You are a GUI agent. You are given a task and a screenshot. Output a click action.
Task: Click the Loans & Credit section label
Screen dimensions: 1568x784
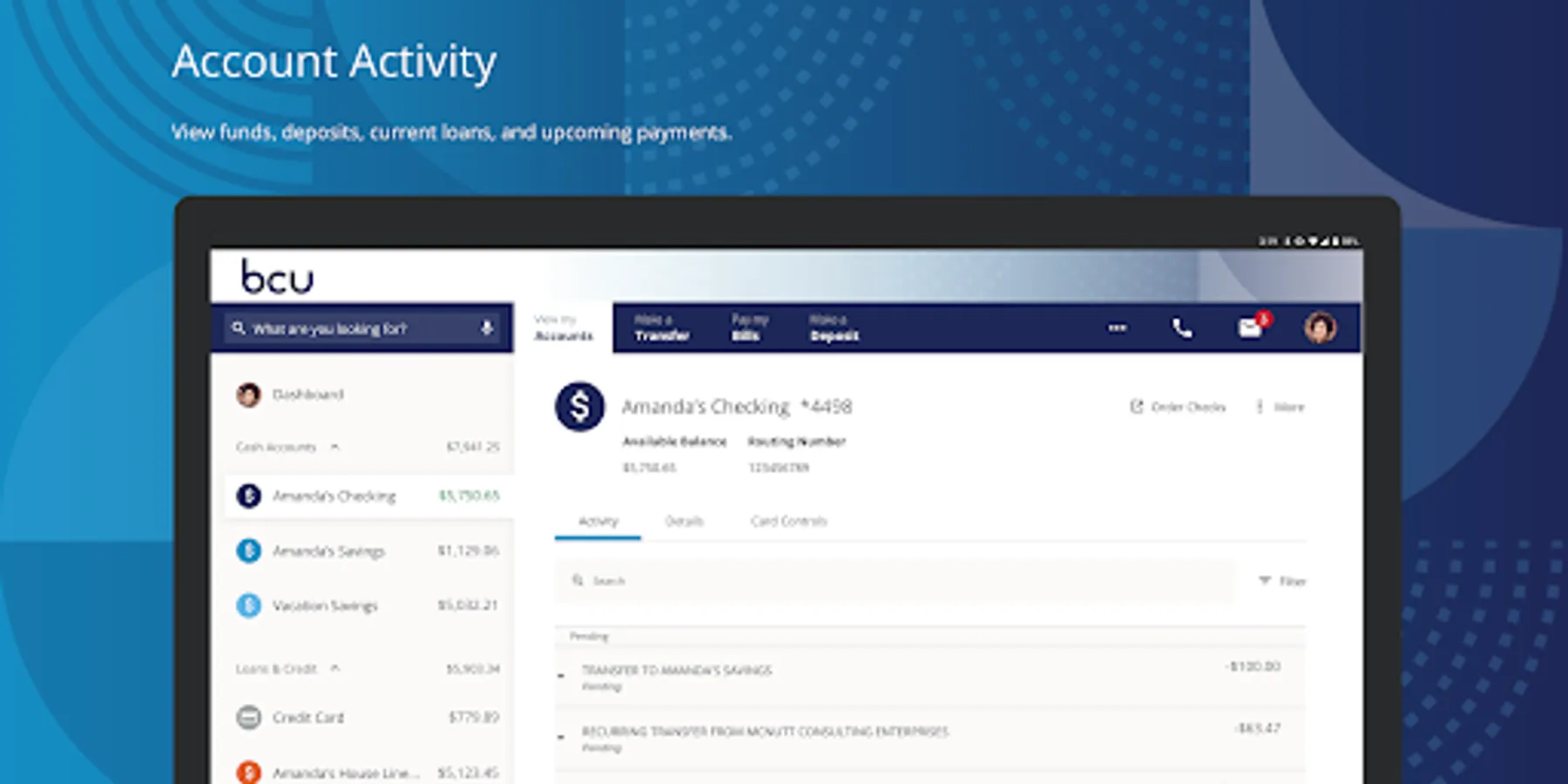[x=275, y=669]
